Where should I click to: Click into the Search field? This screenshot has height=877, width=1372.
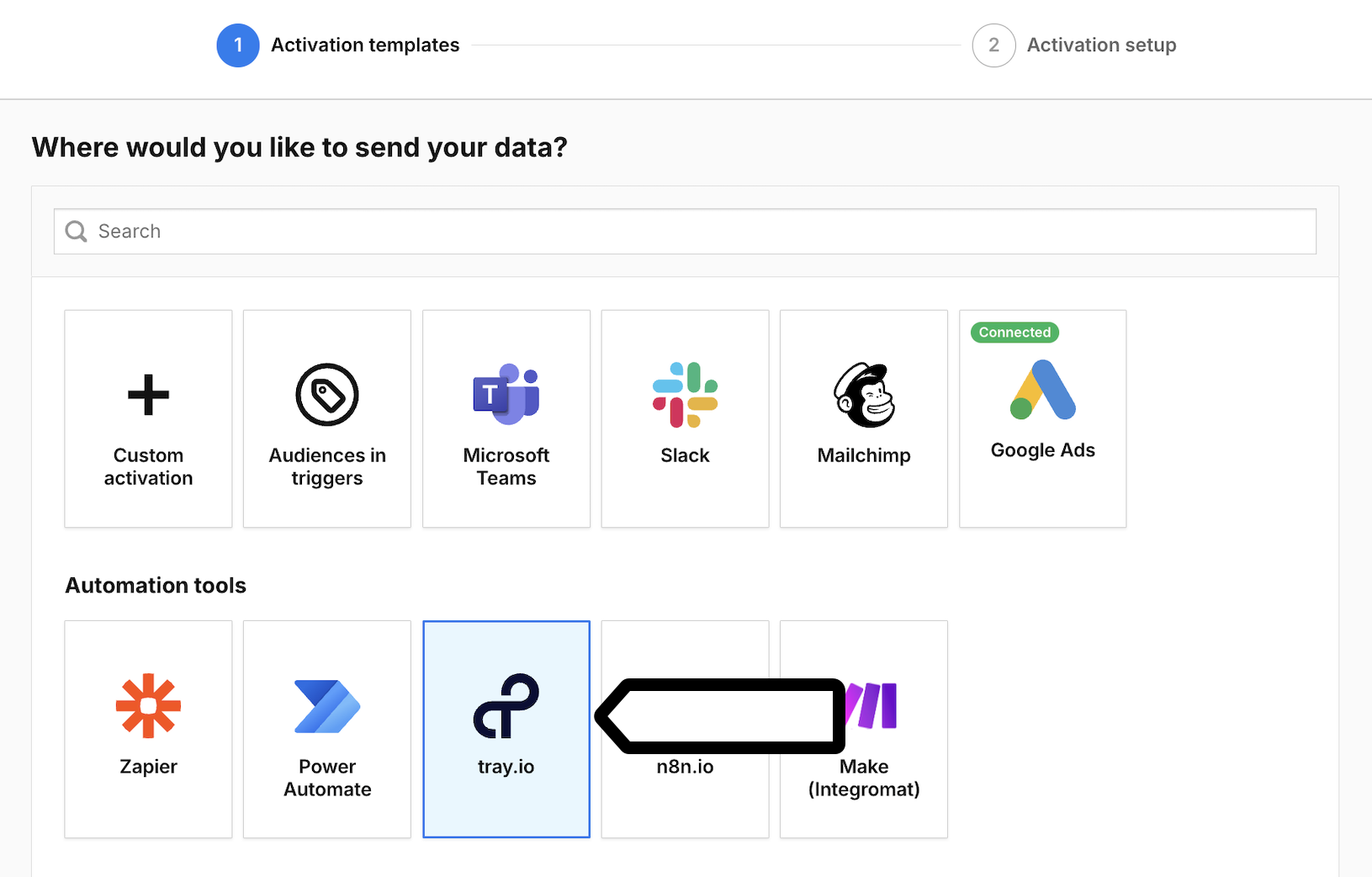pyautogui.click(x=685, y=231)
